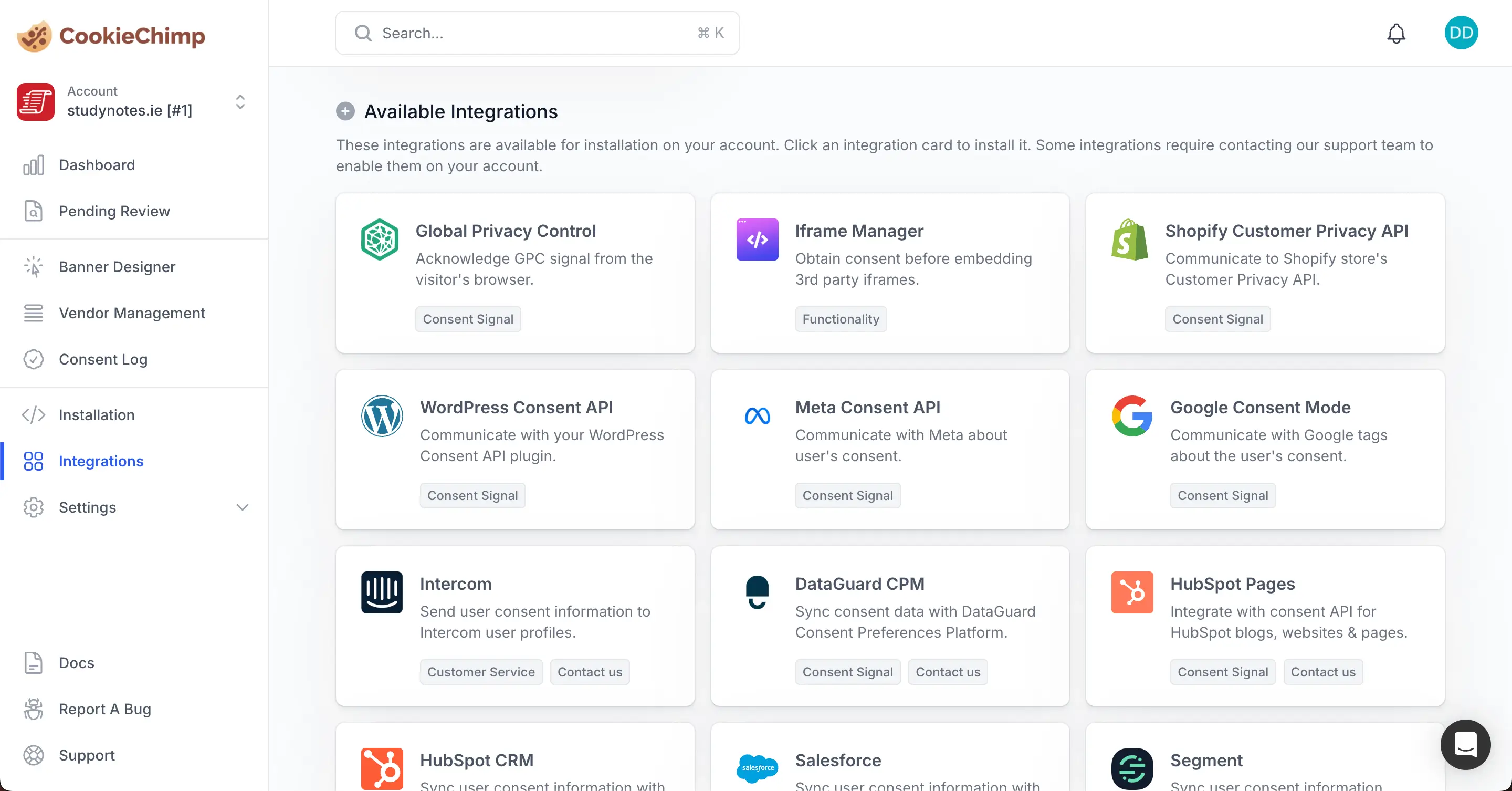Open the notifications bell
1512x791 pixels.
coord(1396,34)
